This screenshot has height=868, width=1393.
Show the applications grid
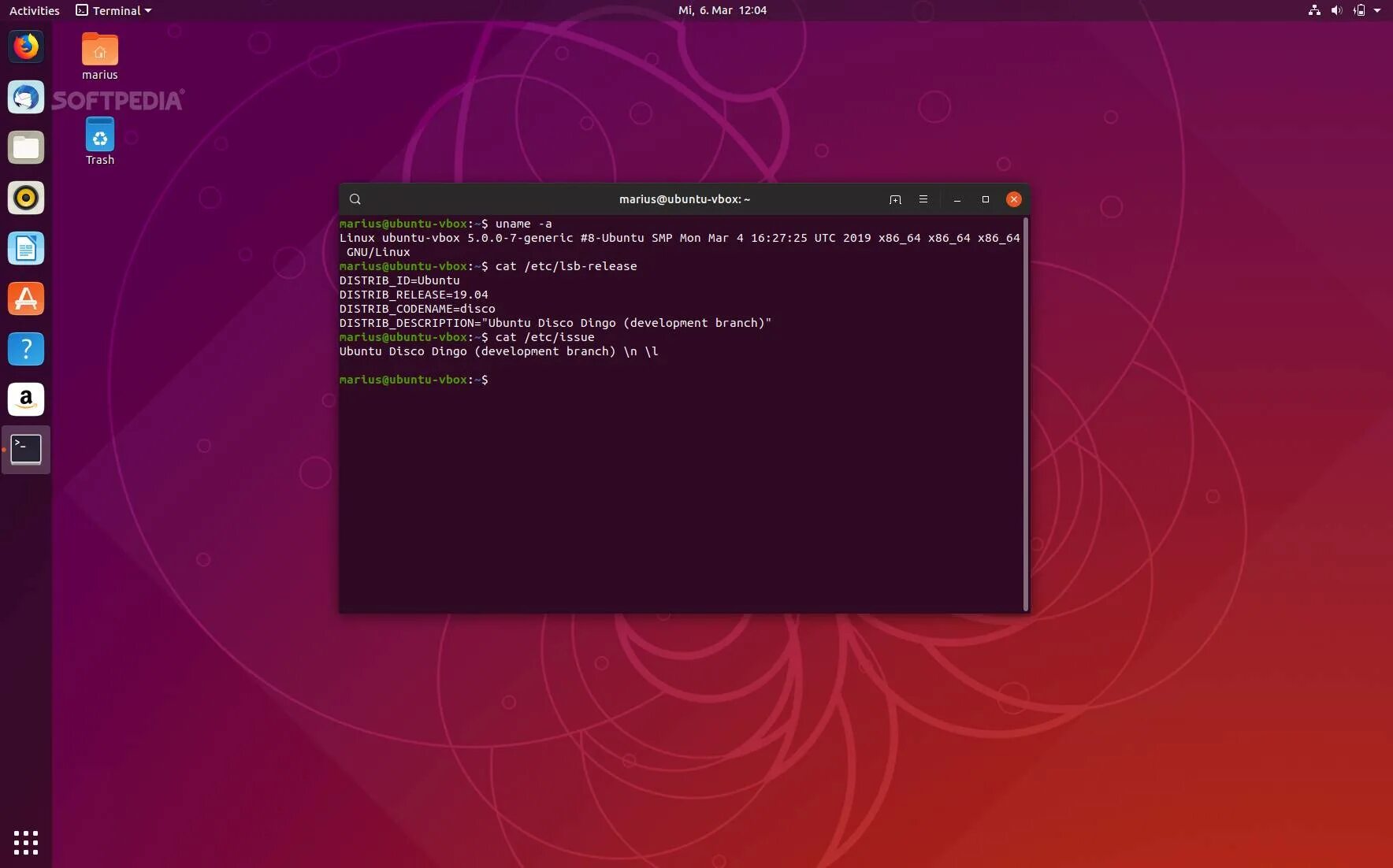26,842
